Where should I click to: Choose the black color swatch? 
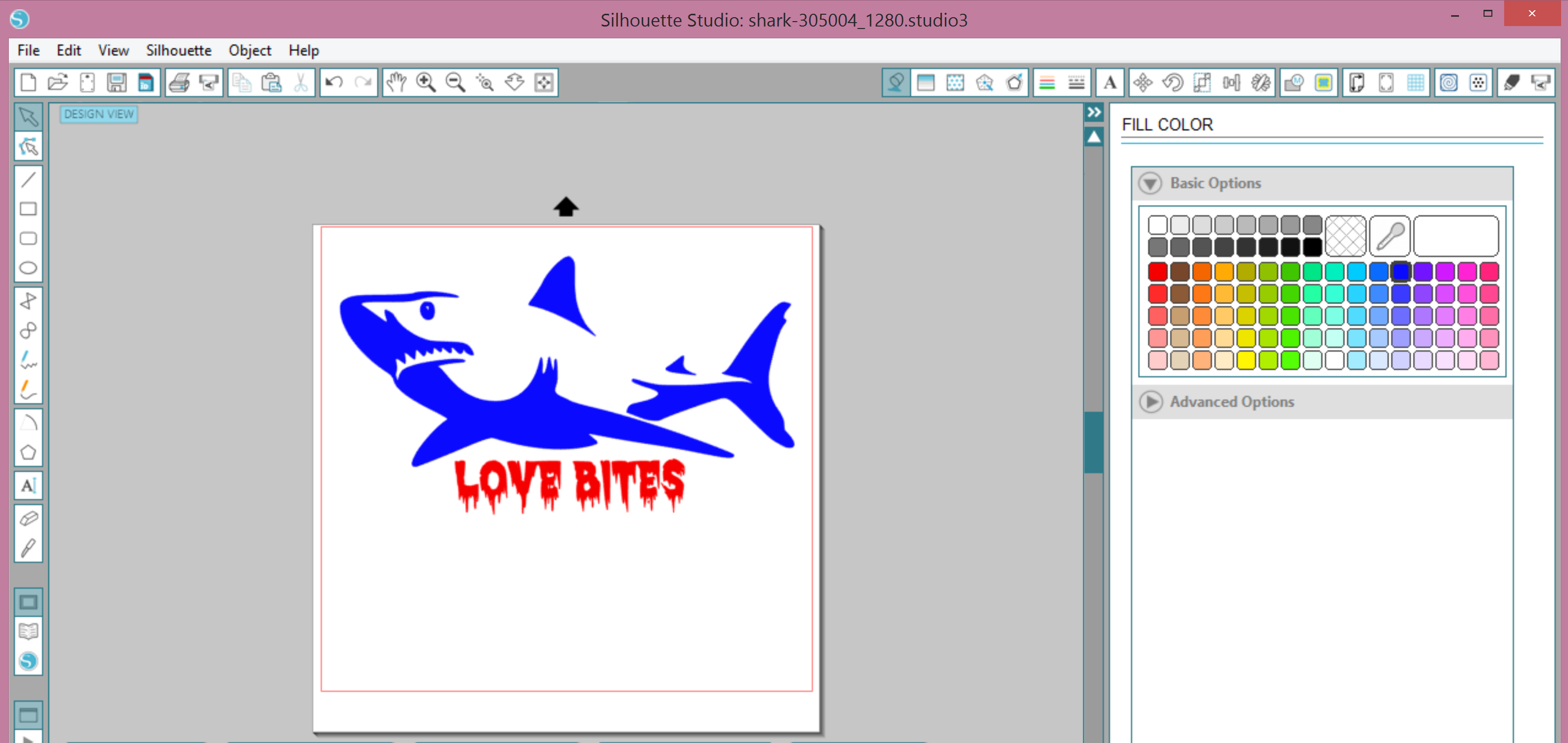tap(1312, 247)
